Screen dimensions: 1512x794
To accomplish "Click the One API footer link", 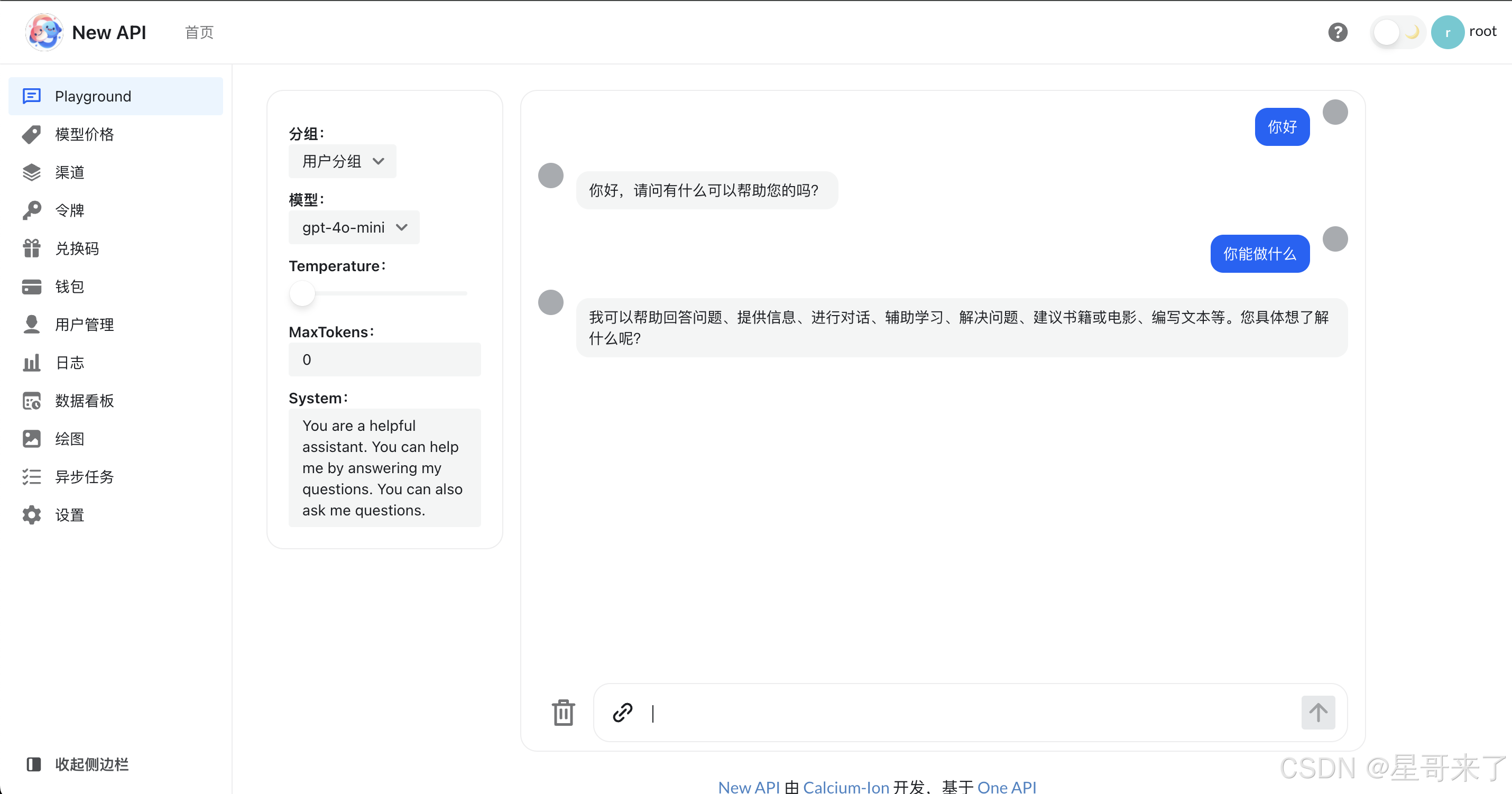I will [x=1006, y=787].
